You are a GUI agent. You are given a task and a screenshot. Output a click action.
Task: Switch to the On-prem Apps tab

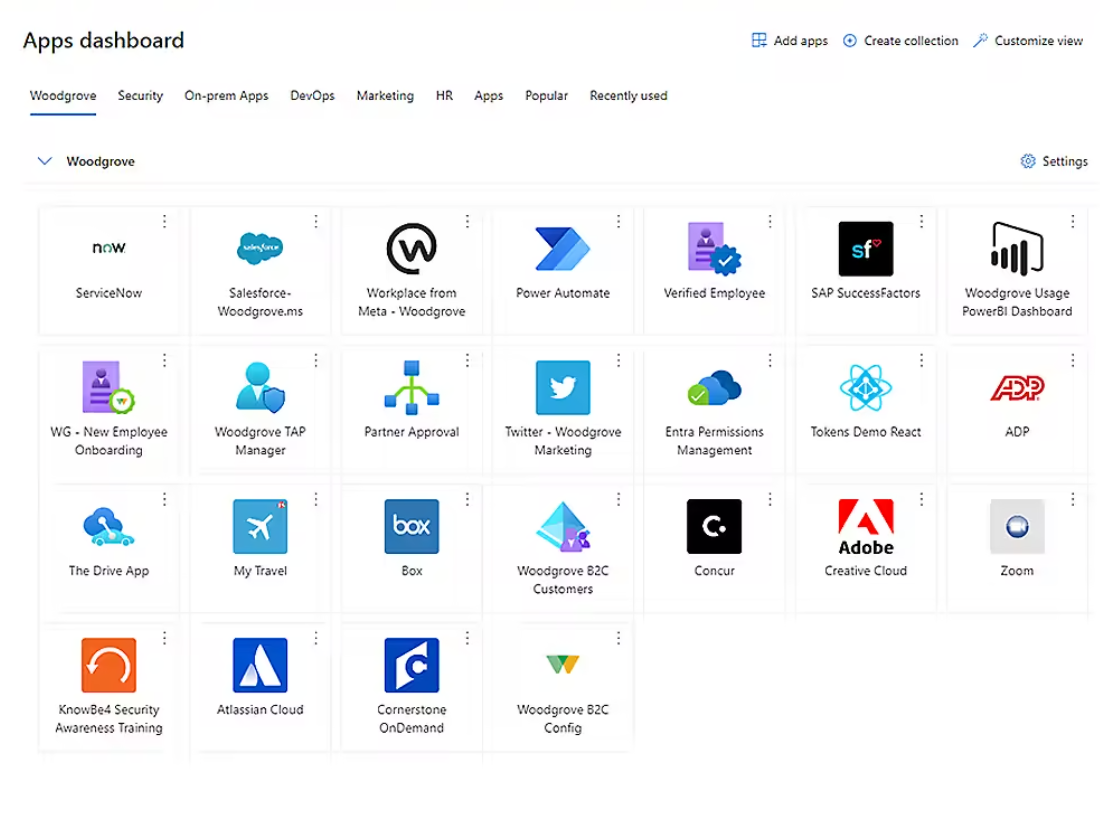pyautogui.click(x=227, y=96)
